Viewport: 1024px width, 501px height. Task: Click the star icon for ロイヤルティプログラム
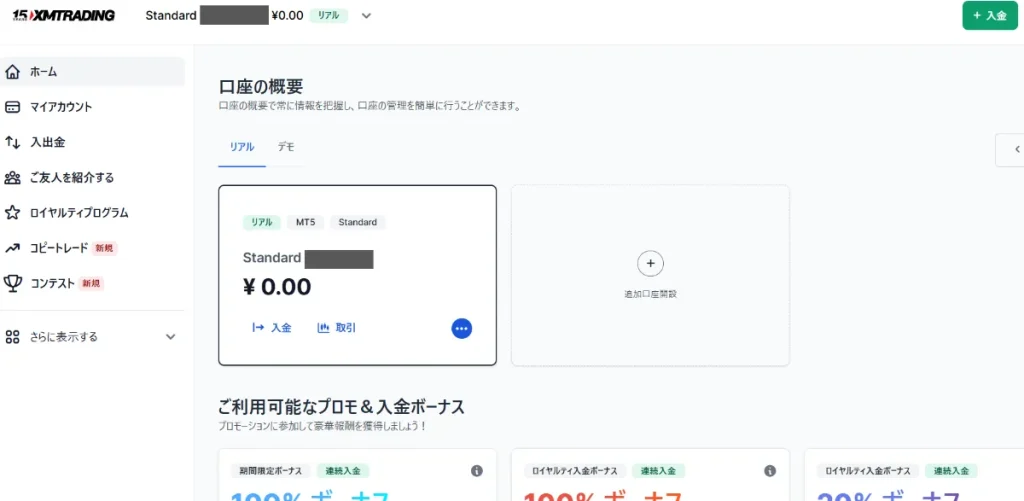coord(12,213)
